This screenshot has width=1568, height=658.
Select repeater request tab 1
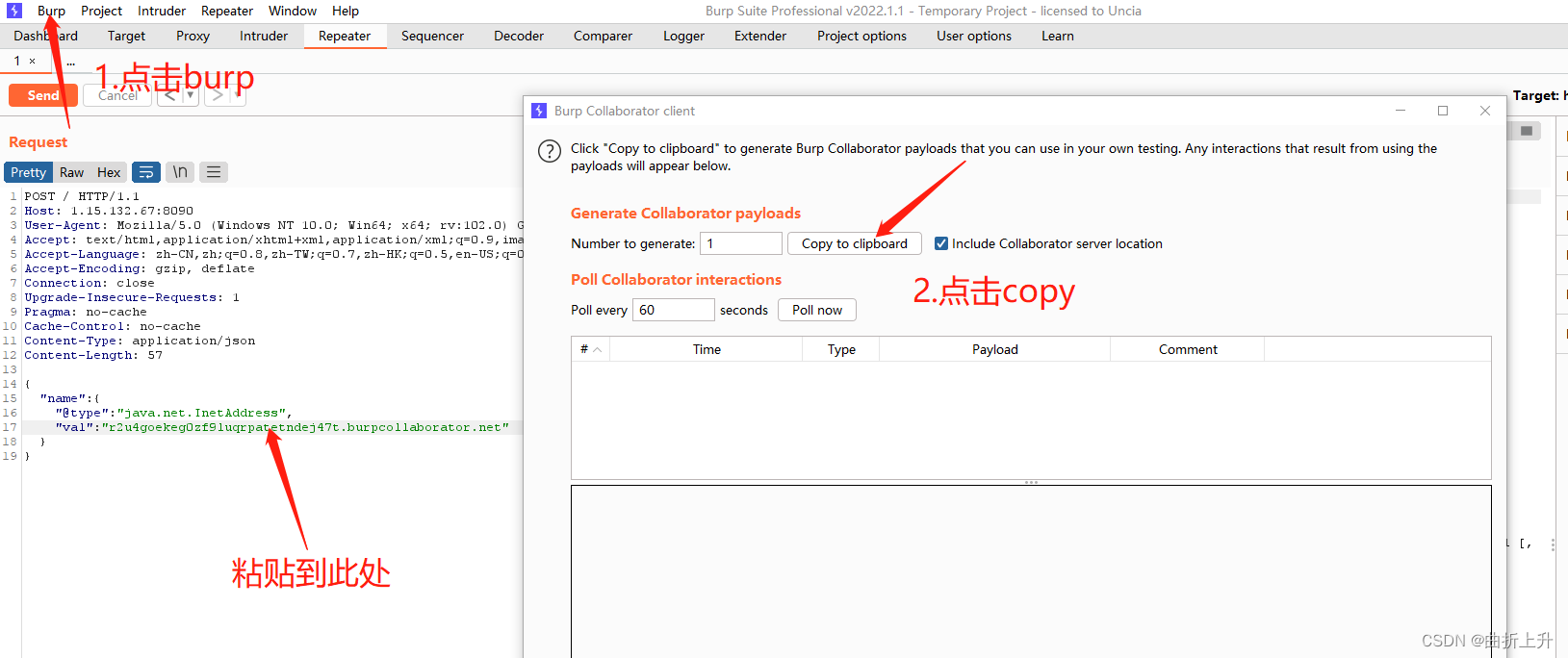click(x=17, y=61)
